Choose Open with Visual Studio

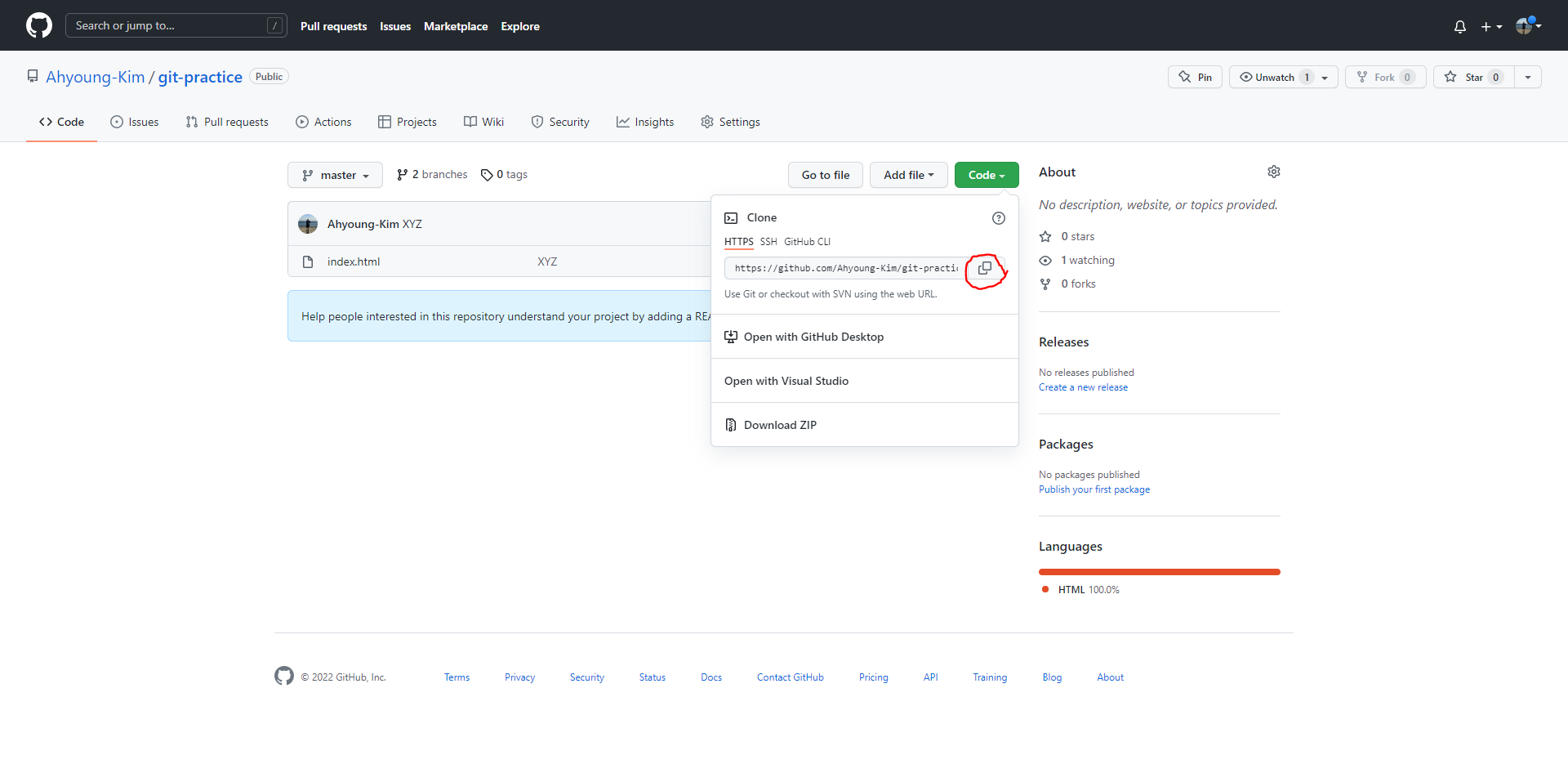click(865, 381)
